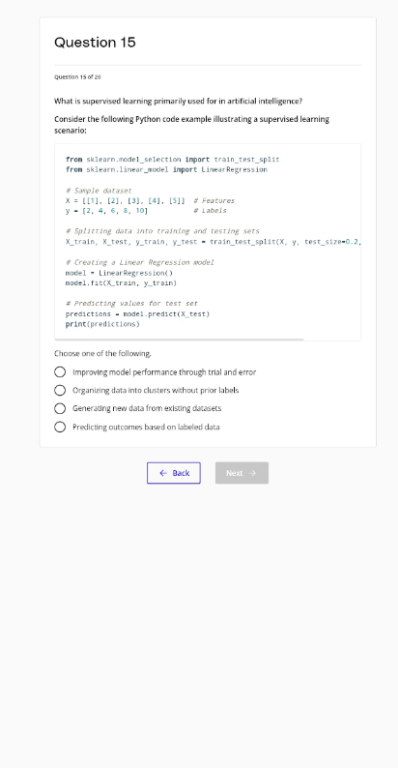Click the 'Choose one of the following' prompt

click(x=103, y=354)
